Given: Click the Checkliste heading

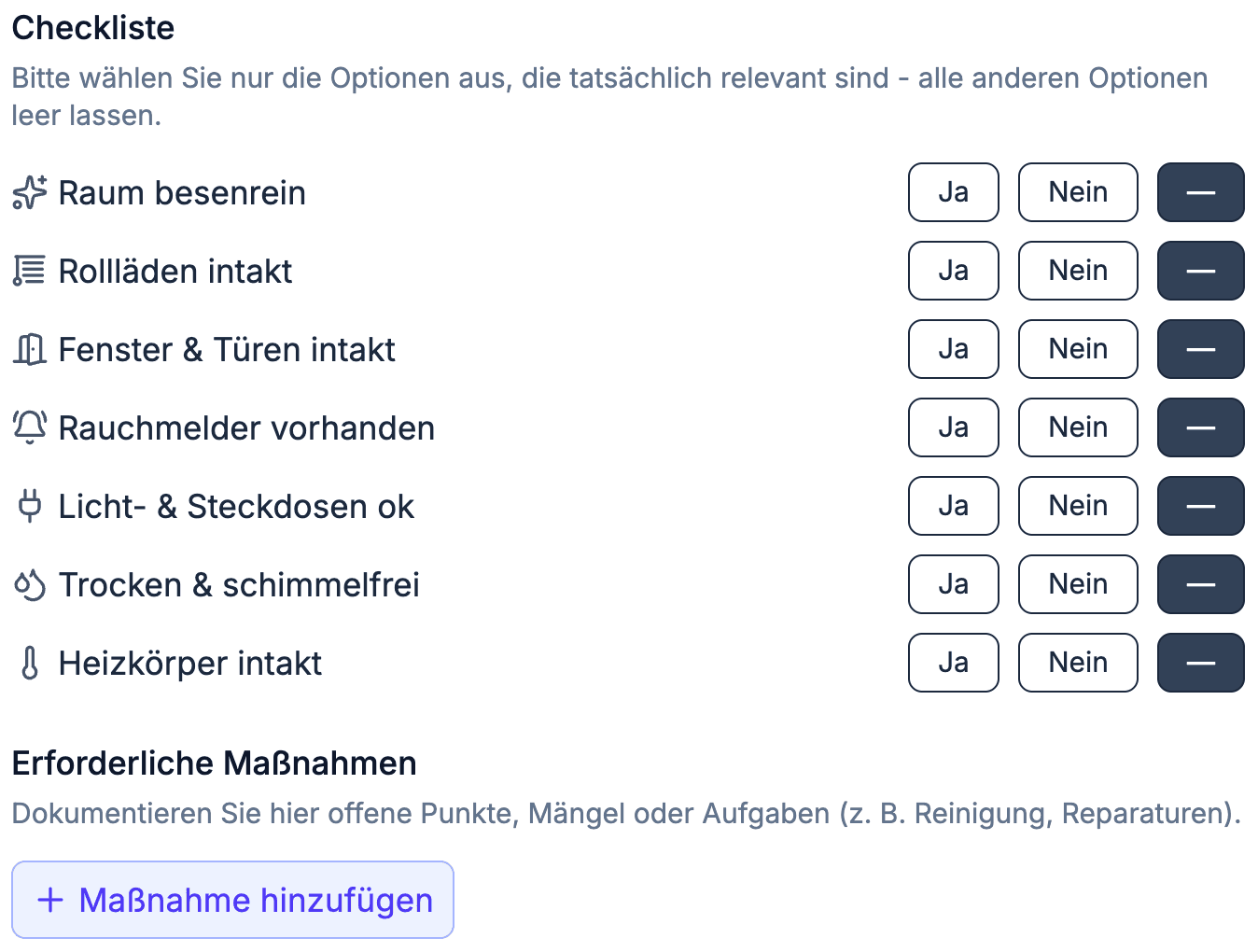Looking at the screenshot, I should click(x=92, y=28).
